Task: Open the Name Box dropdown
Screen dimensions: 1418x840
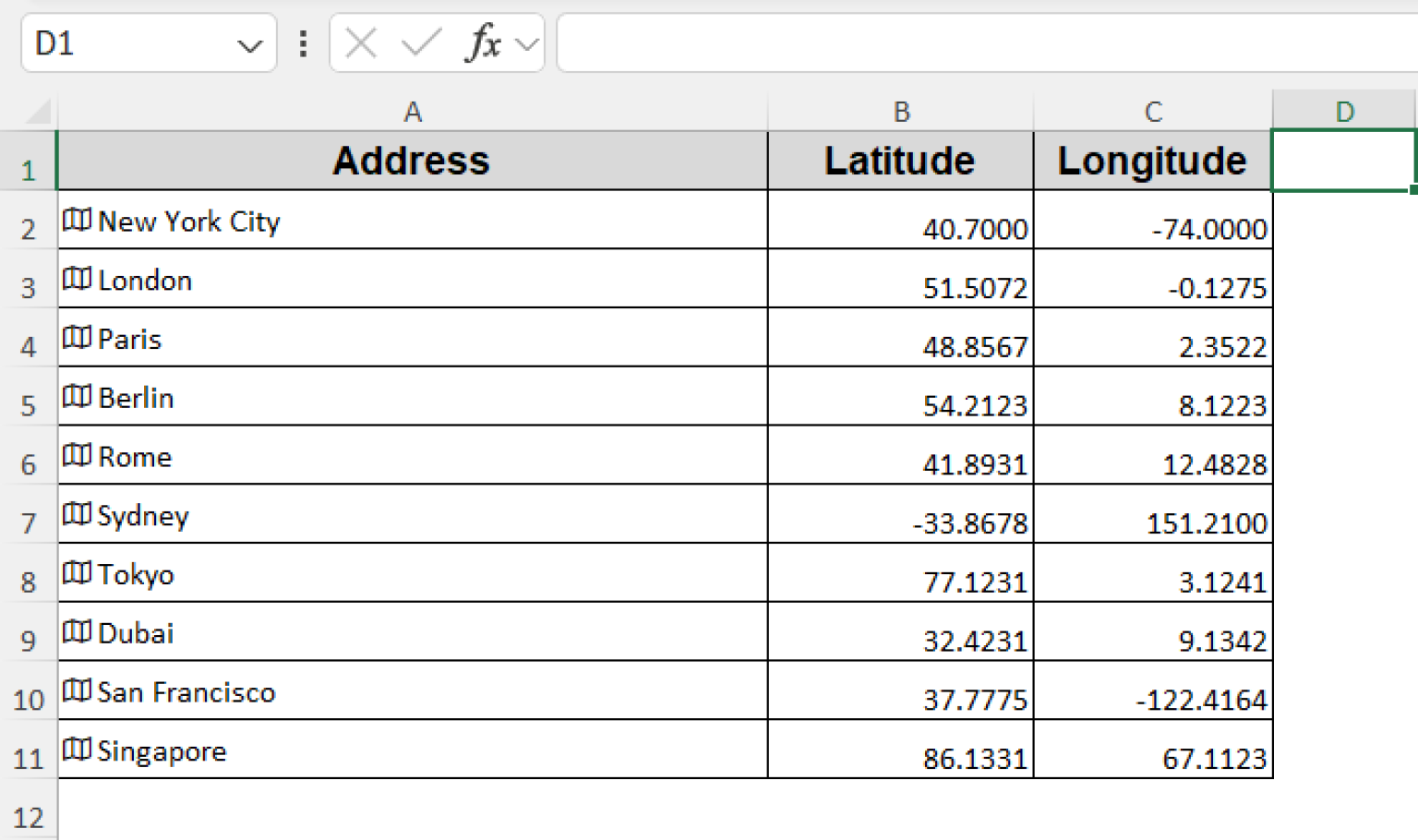Action: [x=252, y=42]
